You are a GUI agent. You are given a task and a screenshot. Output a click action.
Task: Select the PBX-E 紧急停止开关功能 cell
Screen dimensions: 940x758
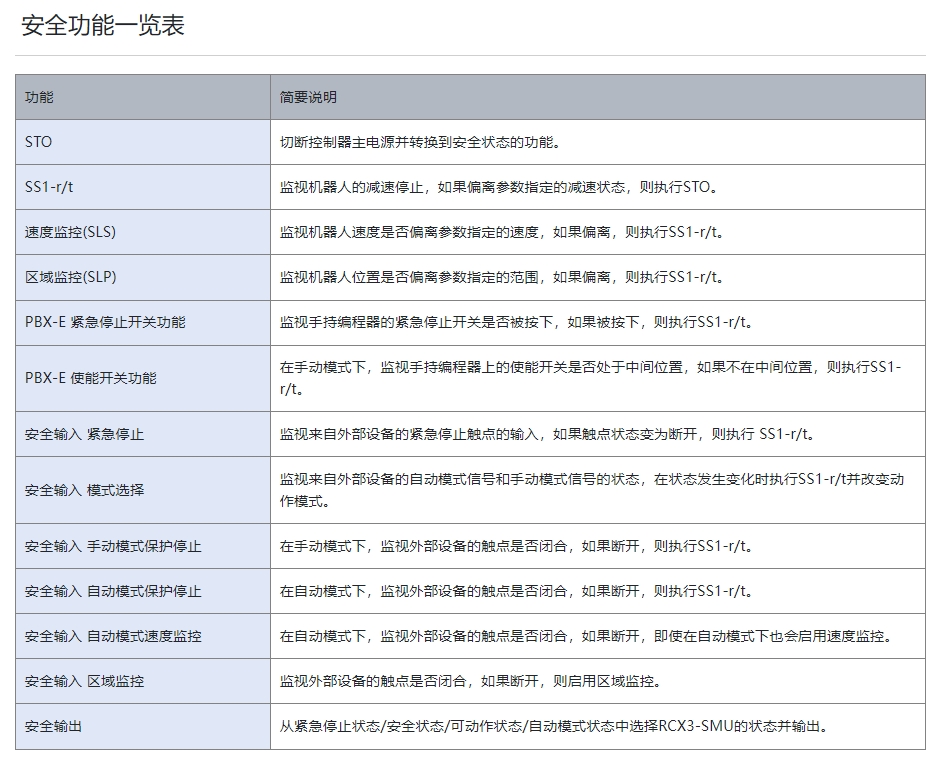(143, 323)
